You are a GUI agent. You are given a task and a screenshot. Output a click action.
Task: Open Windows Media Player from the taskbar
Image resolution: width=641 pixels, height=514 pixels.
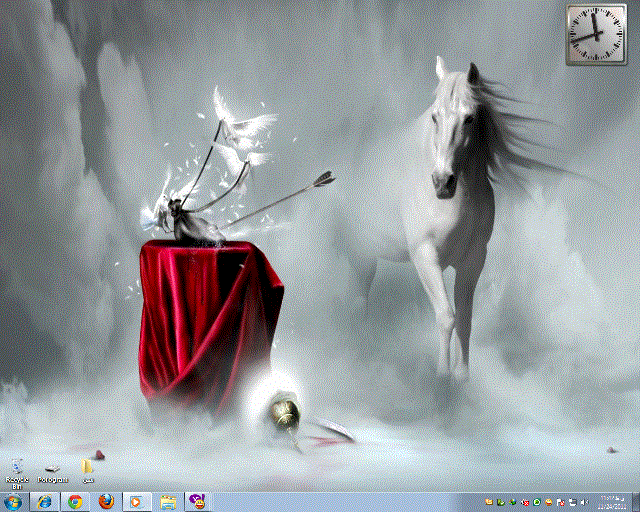click(137, 502)
